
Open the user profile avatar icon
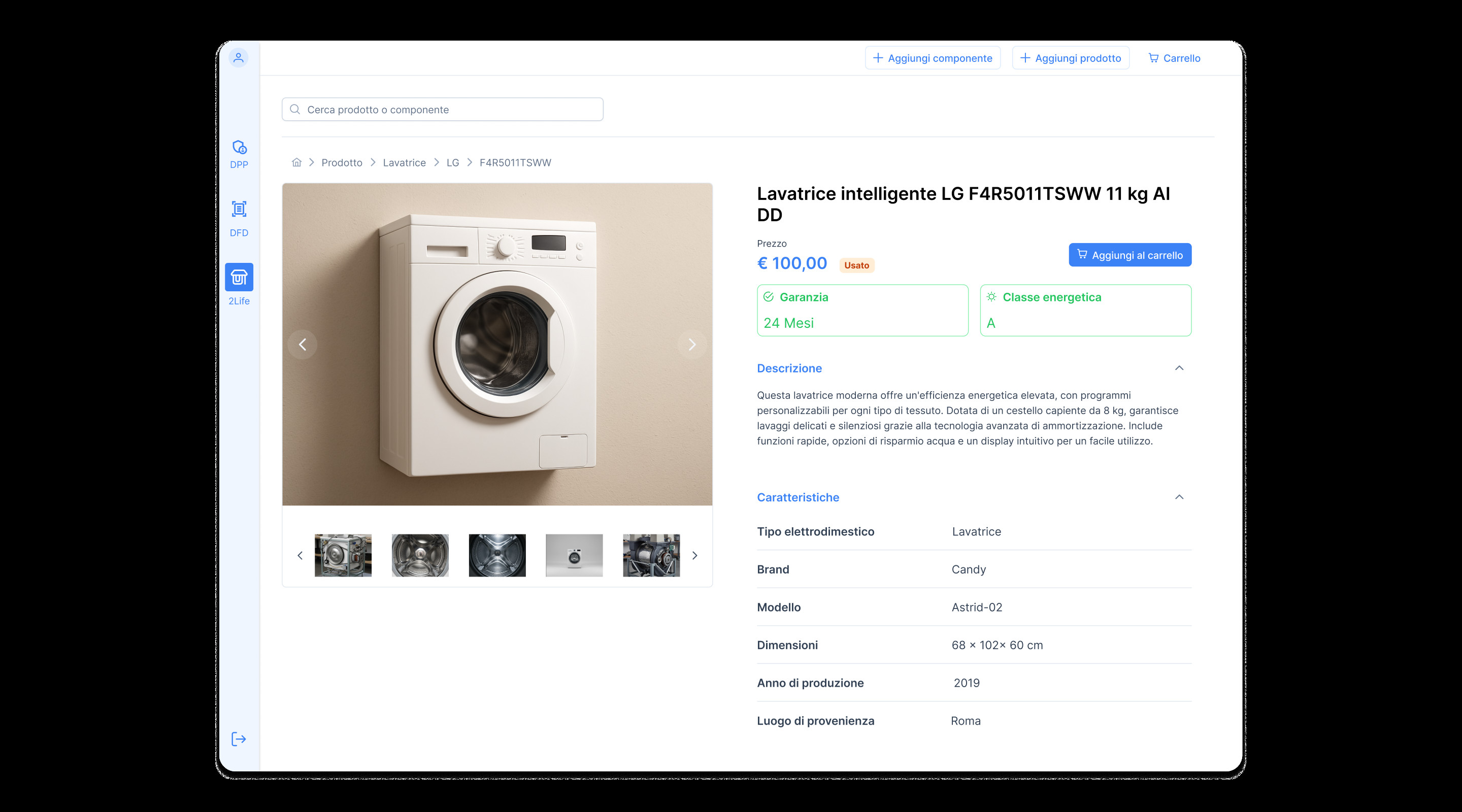tap(239, 57)
